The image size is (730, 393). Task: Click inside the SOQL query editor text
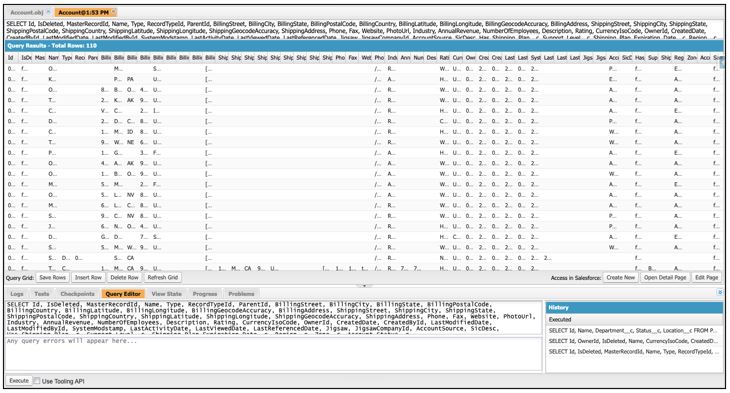[x=273, y=318]
